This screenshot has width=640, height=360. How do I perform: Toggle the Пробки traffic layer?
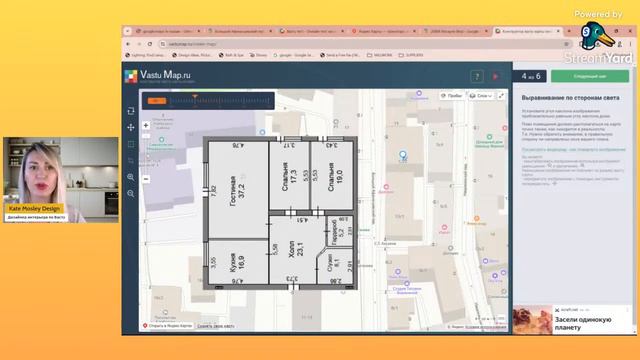(x=451, y=96)
